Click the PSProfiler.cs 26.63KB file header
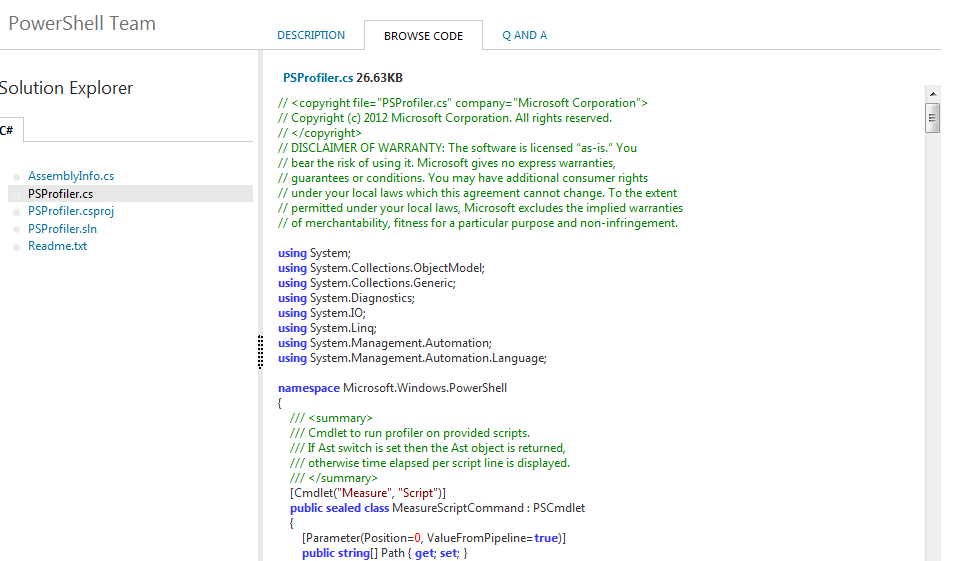 [342, 77]
